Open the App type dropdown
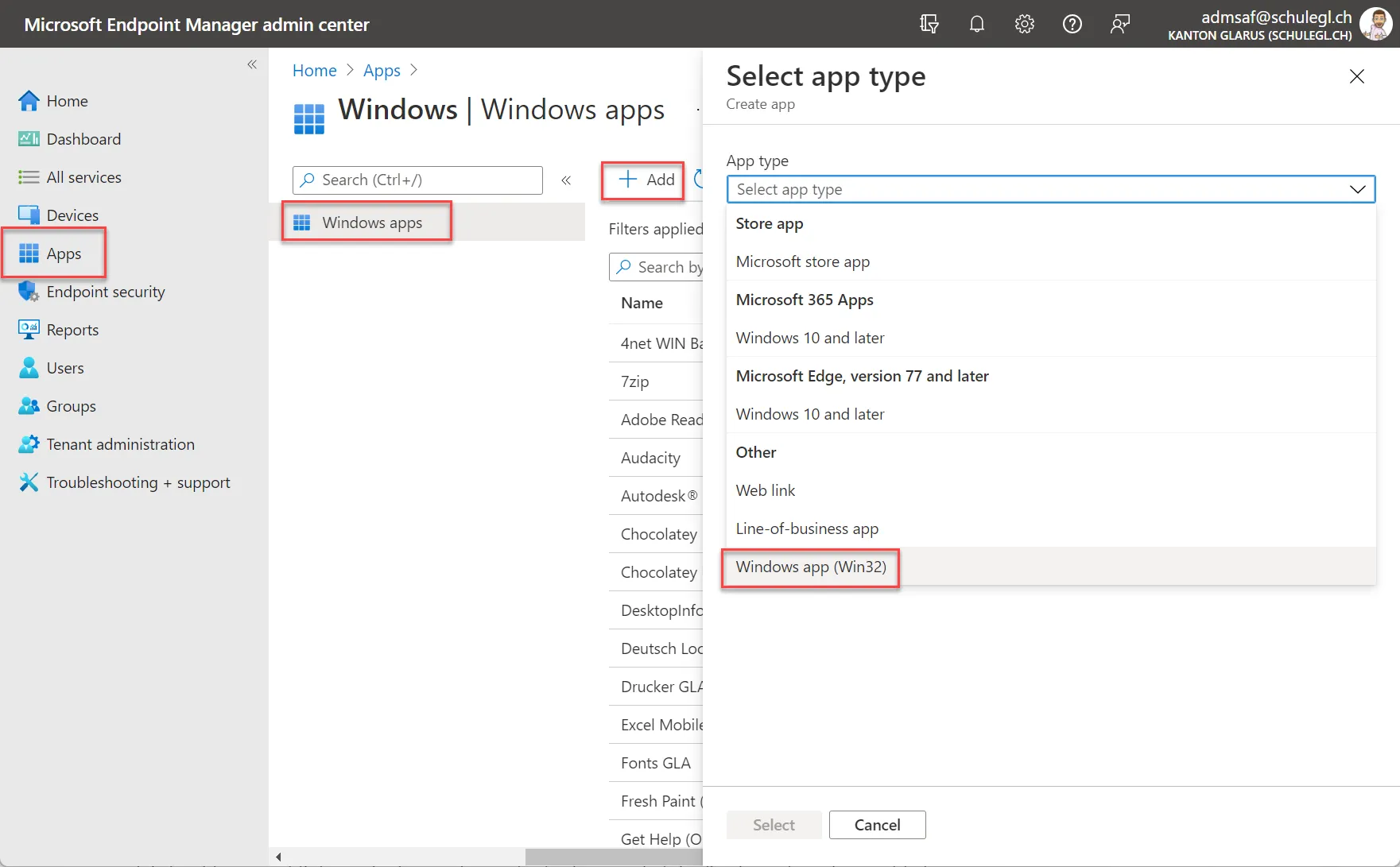This screenshot has height=867, width=1400. (x=1051, y=189)
